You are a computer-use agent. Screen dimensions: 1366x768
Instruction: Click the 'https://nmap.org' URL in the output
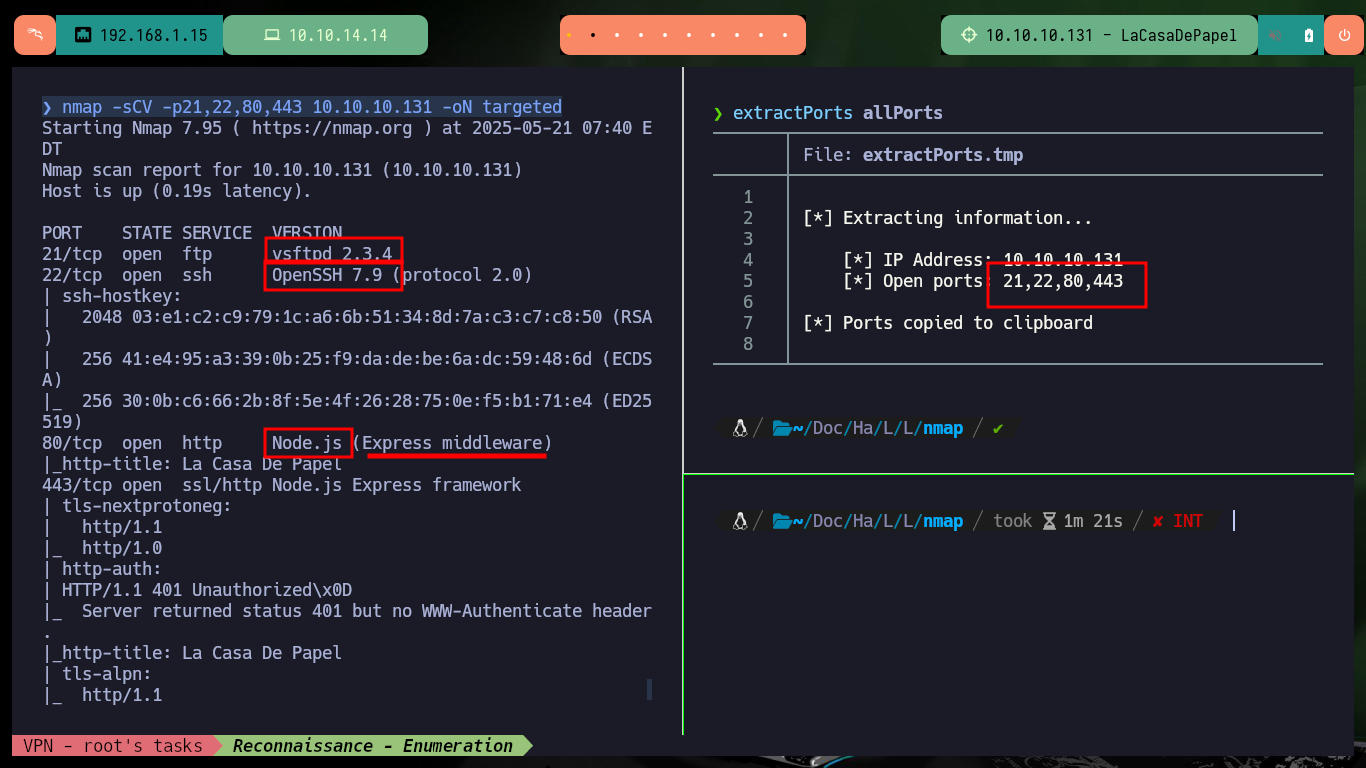[x=332, y=128]
